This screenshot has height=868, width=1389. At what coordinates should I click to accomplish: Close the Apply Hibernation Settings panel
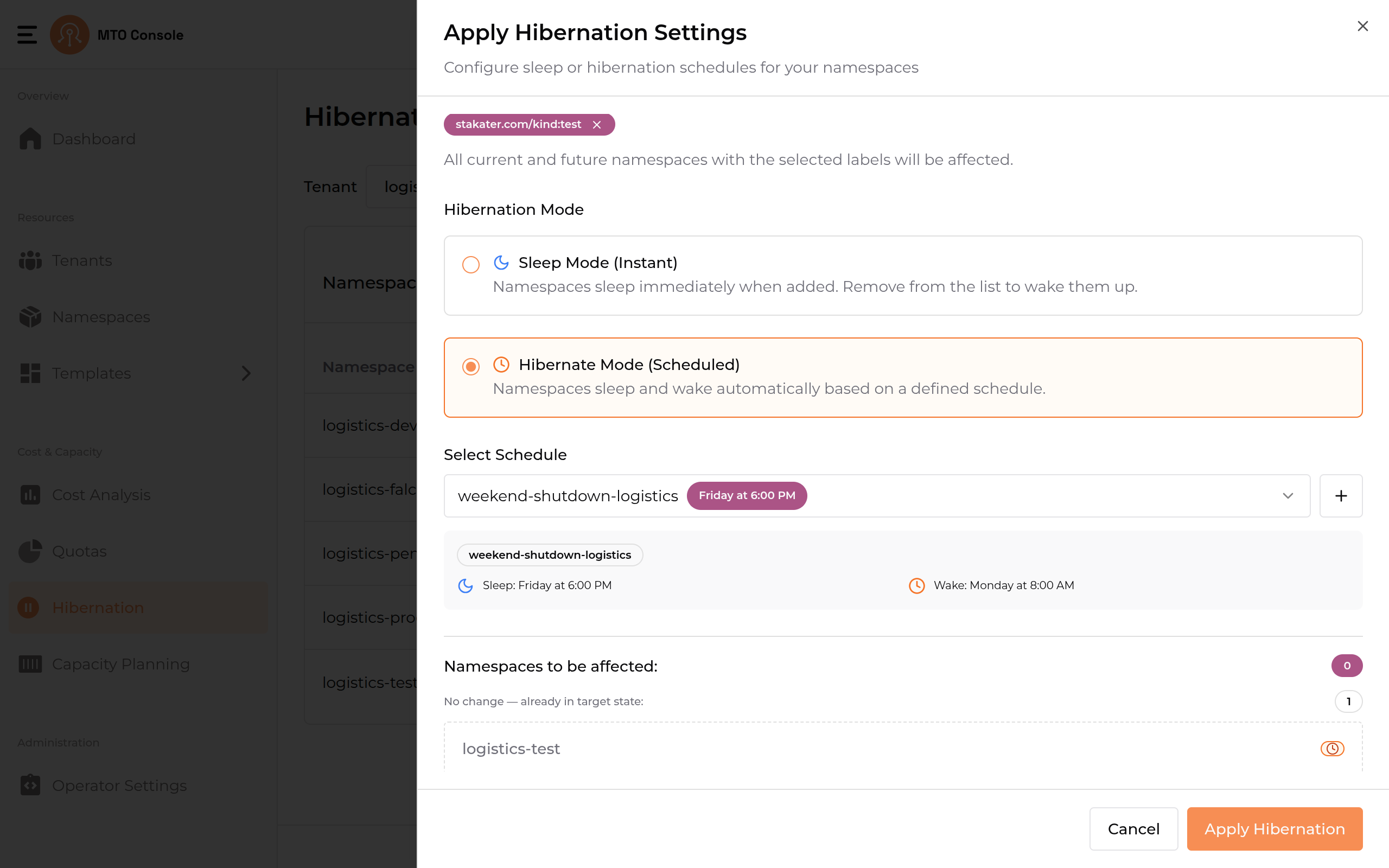1362,27
